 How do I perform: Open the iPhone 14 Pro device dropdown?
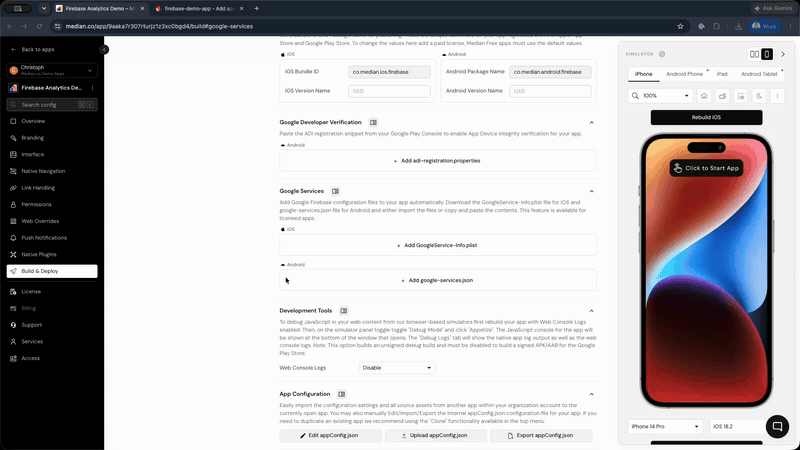point(665,427)
